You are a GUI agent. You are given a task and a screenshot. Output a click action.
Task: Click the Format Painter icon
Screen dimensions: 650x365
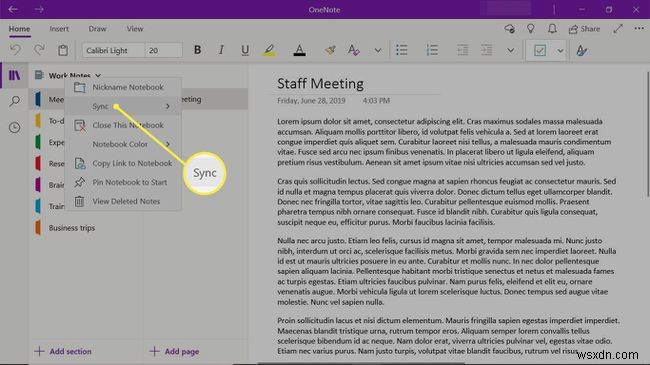[330, 50]
